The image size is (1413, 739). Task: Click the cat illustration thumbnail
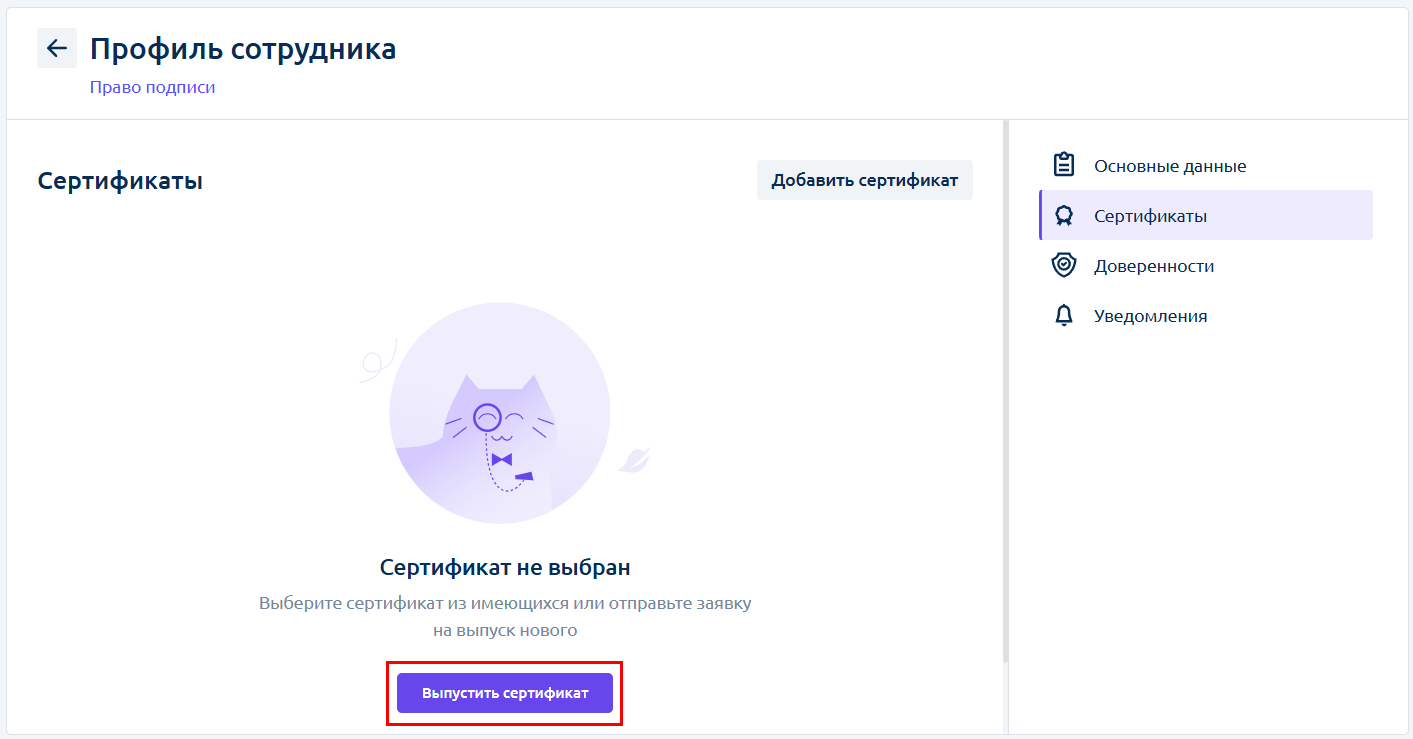[x=500, y=412]
